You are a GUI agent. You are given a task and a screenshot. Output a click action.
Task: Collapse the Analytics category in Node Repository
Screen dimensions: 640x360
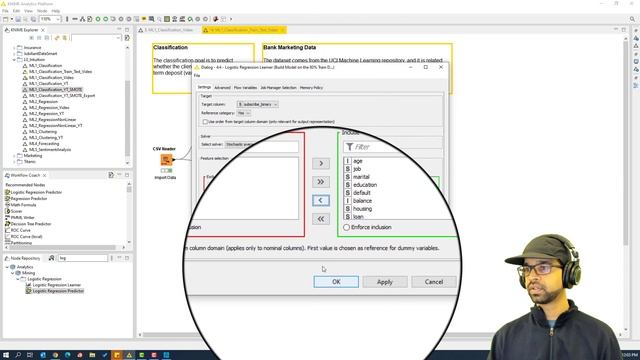pos(7,267)
